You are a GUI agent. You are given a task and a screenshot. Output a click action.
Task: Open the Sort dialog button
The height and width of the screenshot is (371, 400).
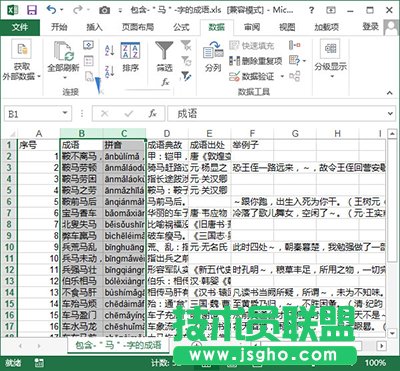(130, 56)
